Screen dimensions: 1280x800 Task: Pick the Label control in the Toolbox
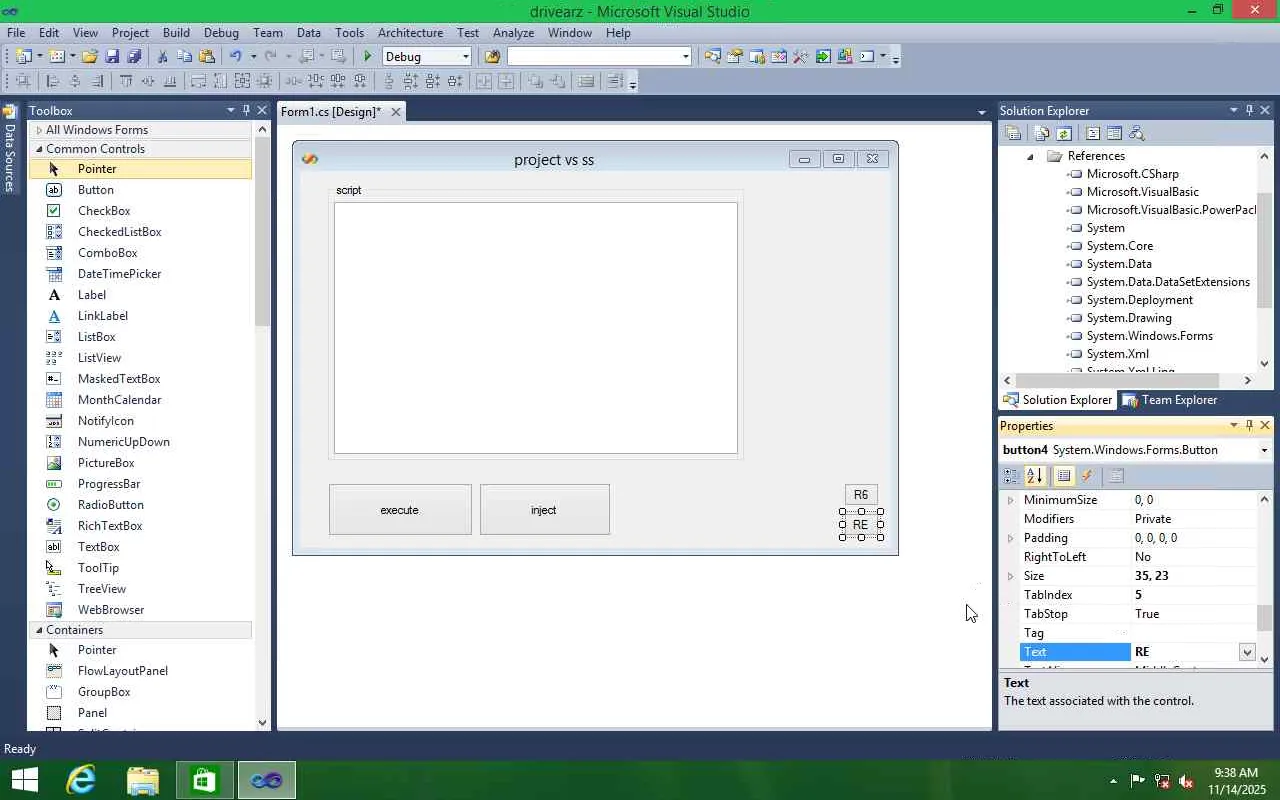(140, 295)
